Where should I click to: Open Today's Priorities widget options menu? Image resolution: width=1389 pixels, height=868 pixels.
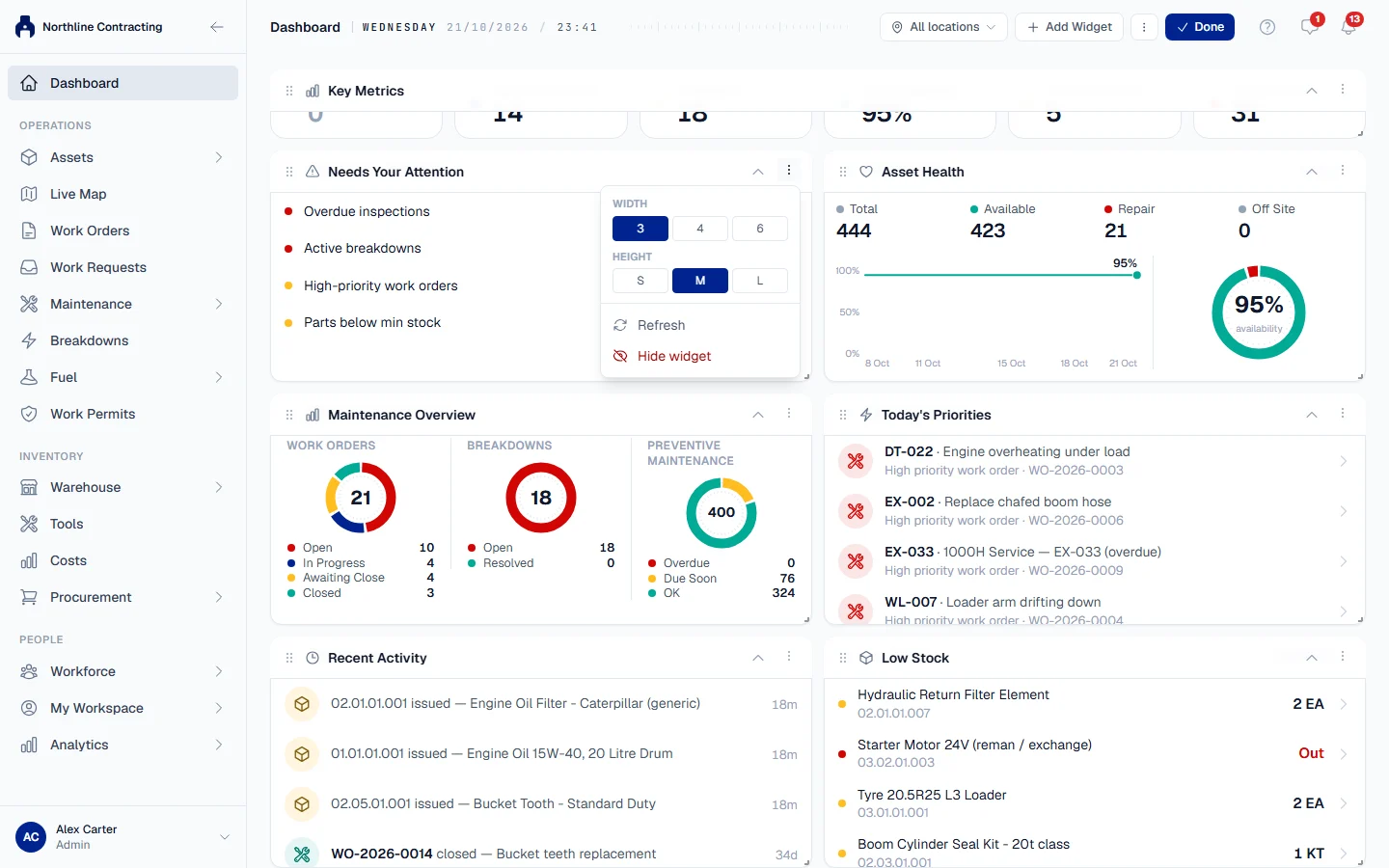pos(1343,414)
